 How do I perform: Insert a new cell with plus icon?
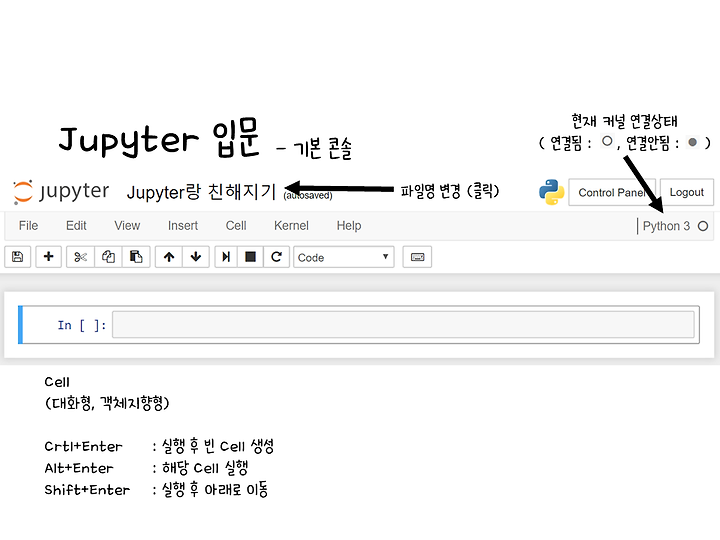pos(48,257)
